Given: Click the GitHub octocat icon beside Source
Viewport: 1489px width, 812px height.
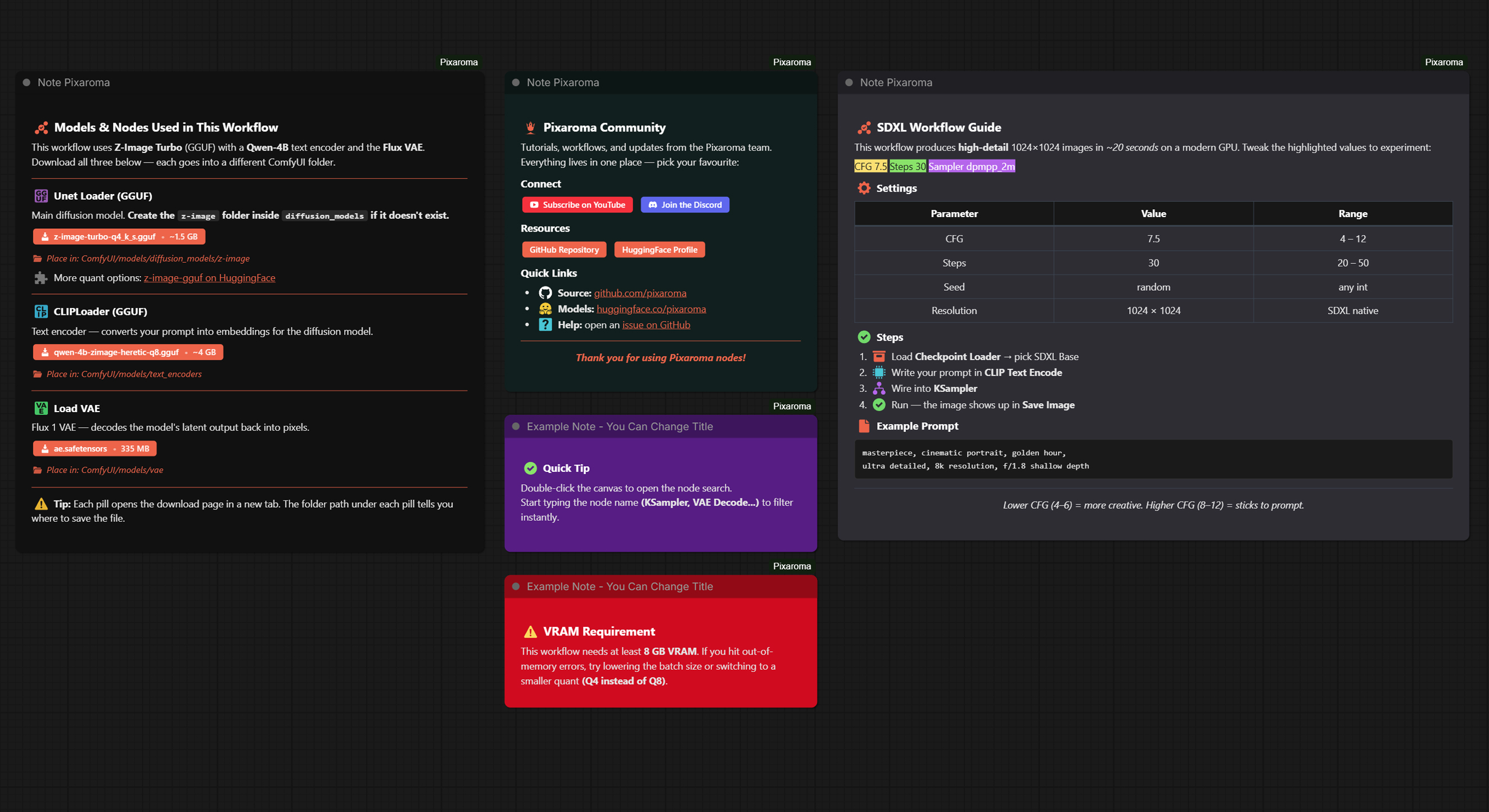Looking at the screenshot, I should 545,293.
